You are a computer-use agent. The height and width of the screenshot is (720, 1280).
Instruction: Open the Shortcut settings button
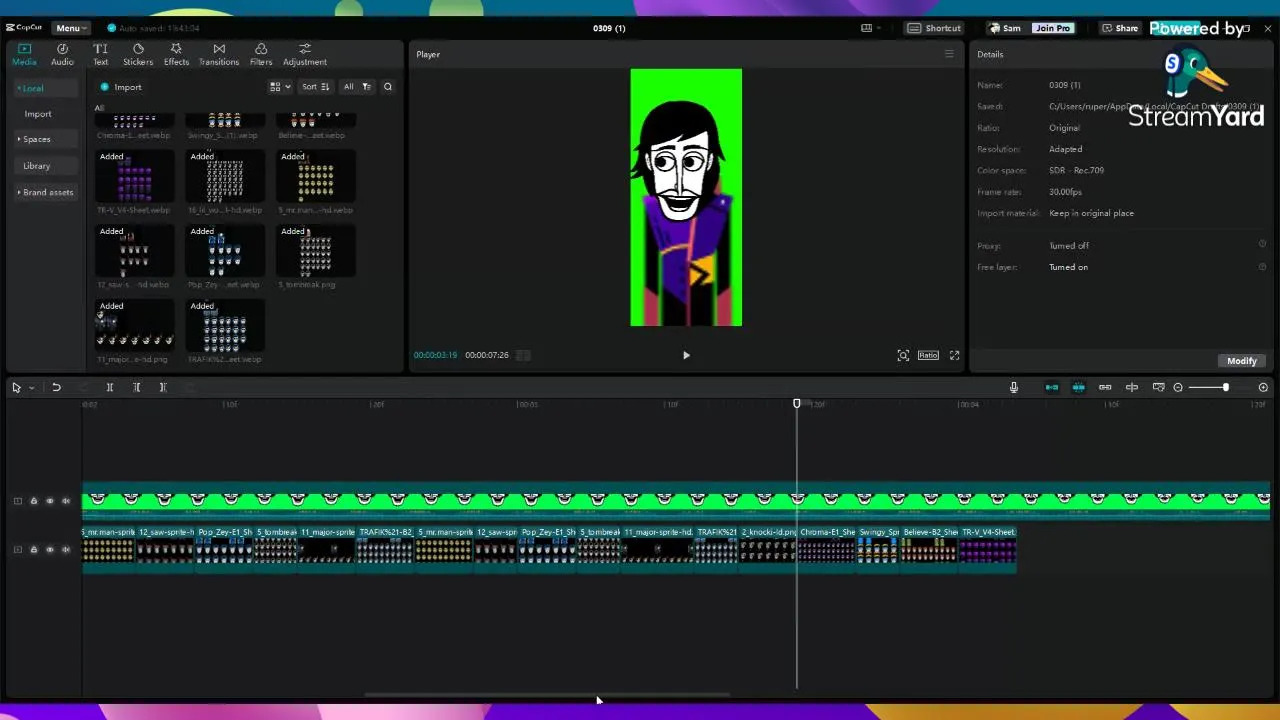(x=934, y=28)
